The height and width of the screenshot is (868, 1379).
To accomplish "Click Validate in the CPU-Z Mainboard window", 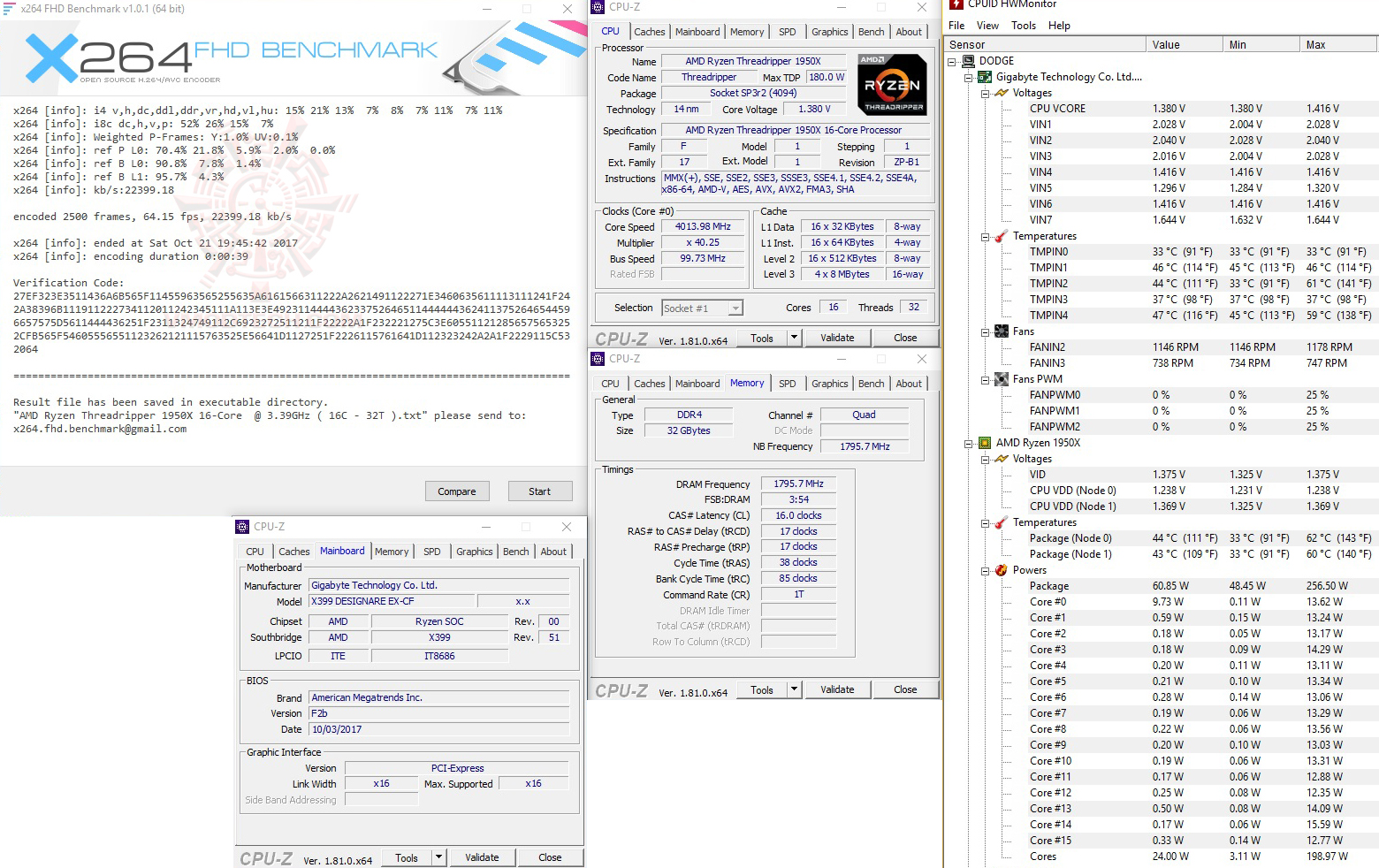I will tap(482, 857).
